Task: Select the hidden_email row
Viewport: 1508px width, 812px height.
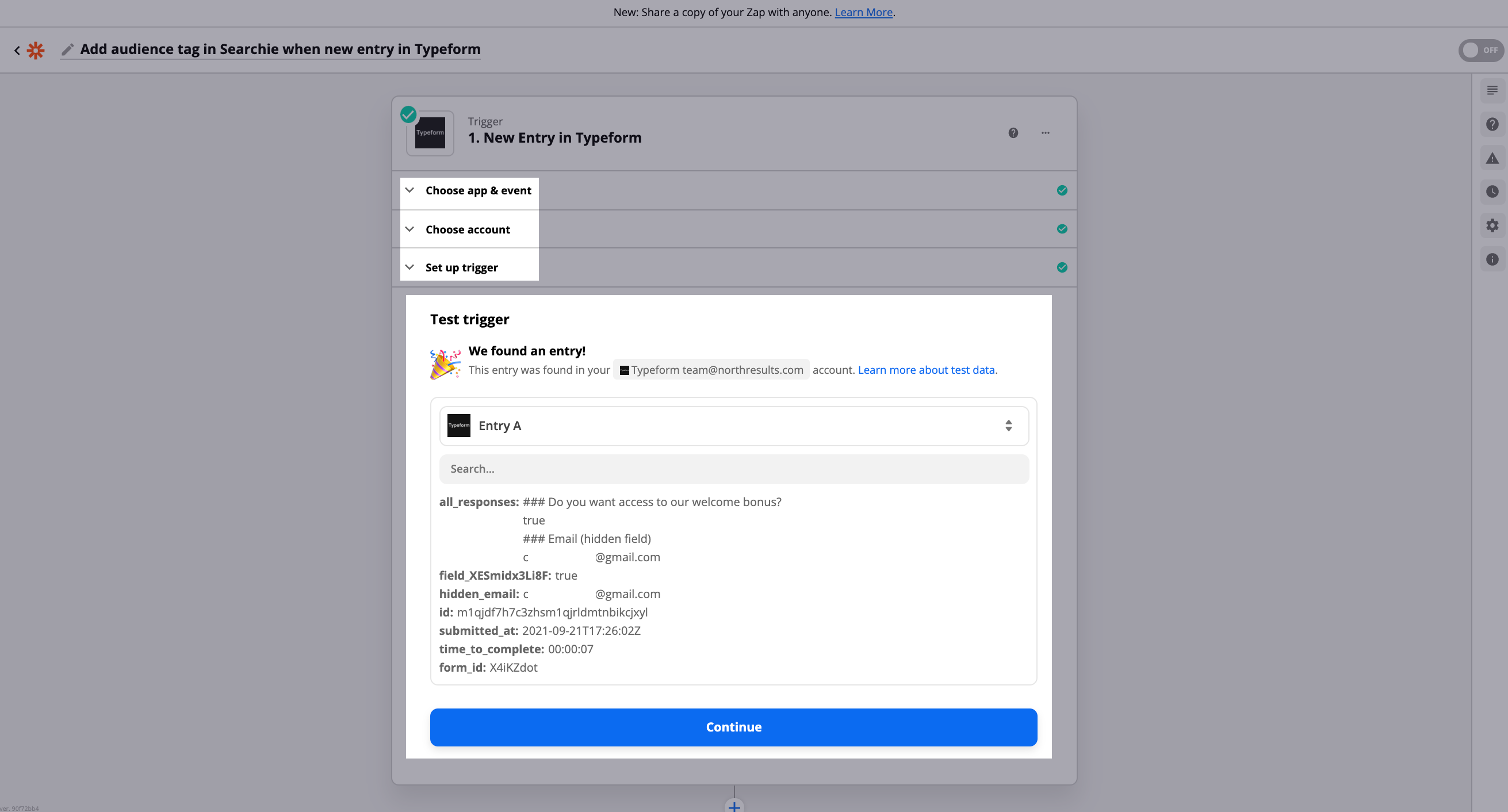Action: point(550,594)
